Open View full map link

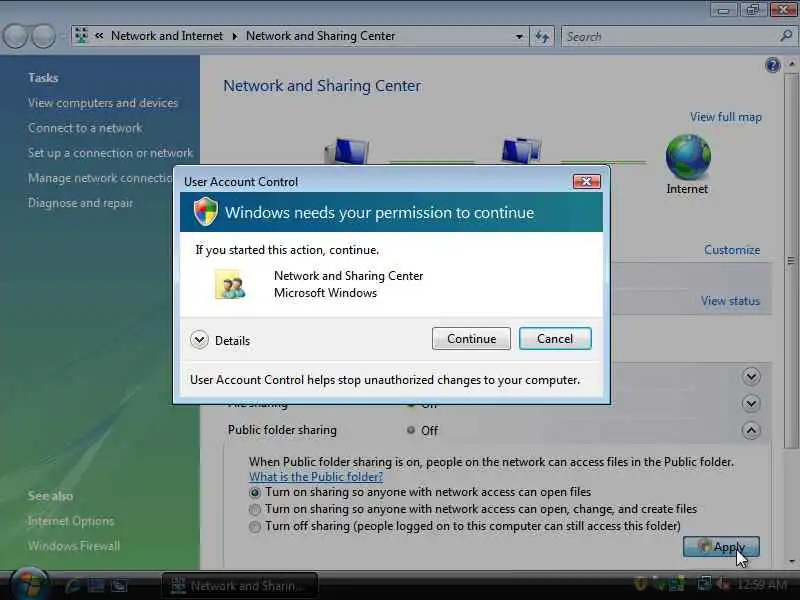(x=726, y=117)
